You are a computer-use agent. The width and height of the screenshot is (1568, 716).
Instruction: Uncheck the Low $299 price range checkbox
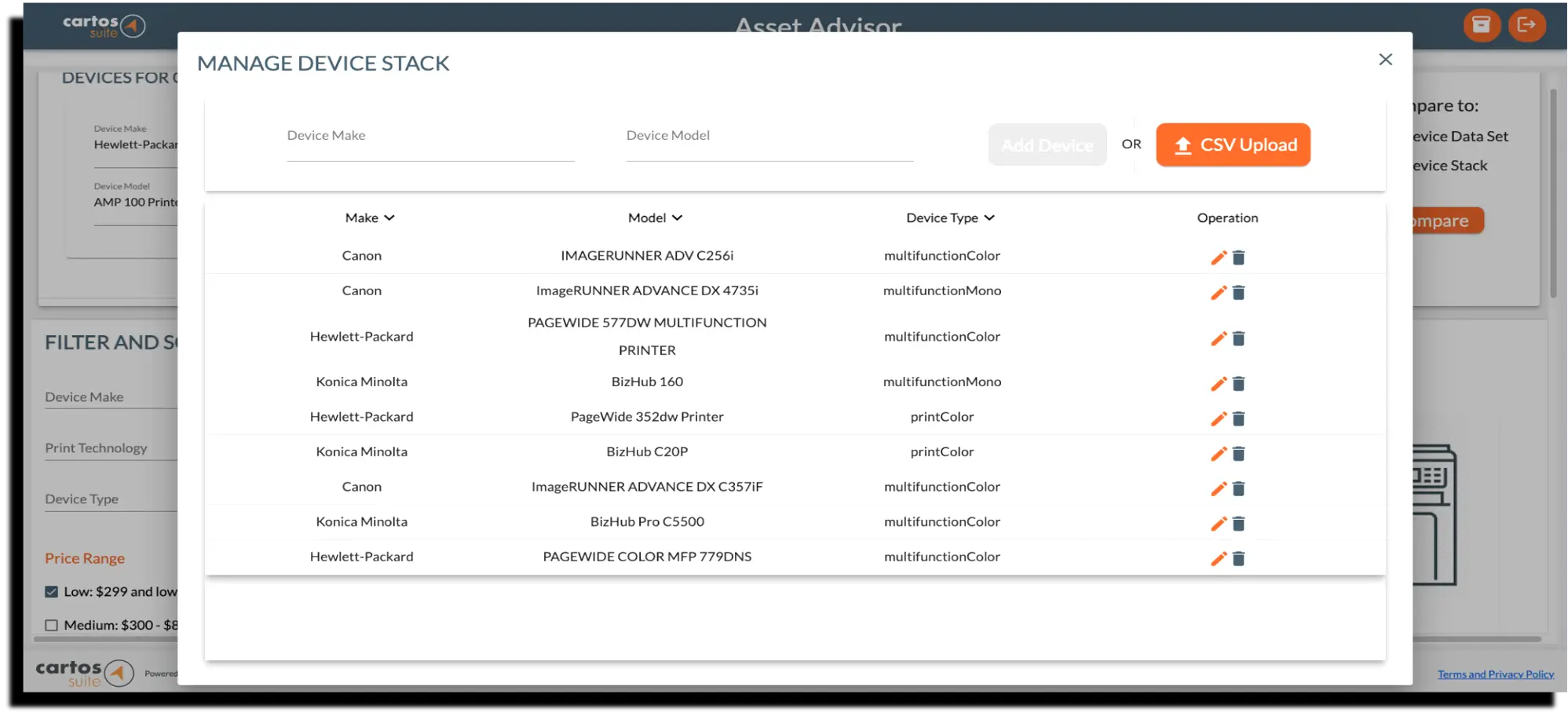tap(51, 592)
